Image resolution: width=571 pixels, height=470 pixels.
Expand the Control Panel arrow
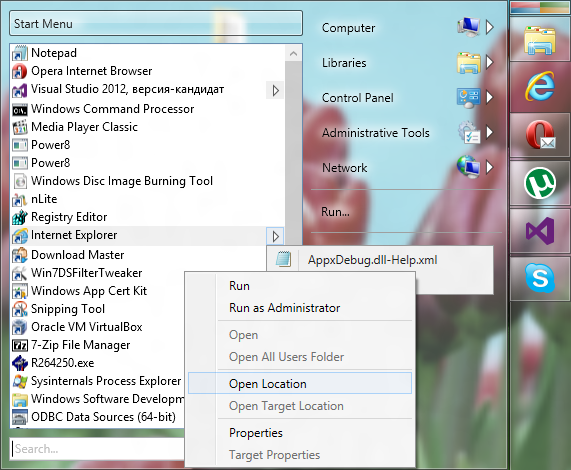pos(490,97)
